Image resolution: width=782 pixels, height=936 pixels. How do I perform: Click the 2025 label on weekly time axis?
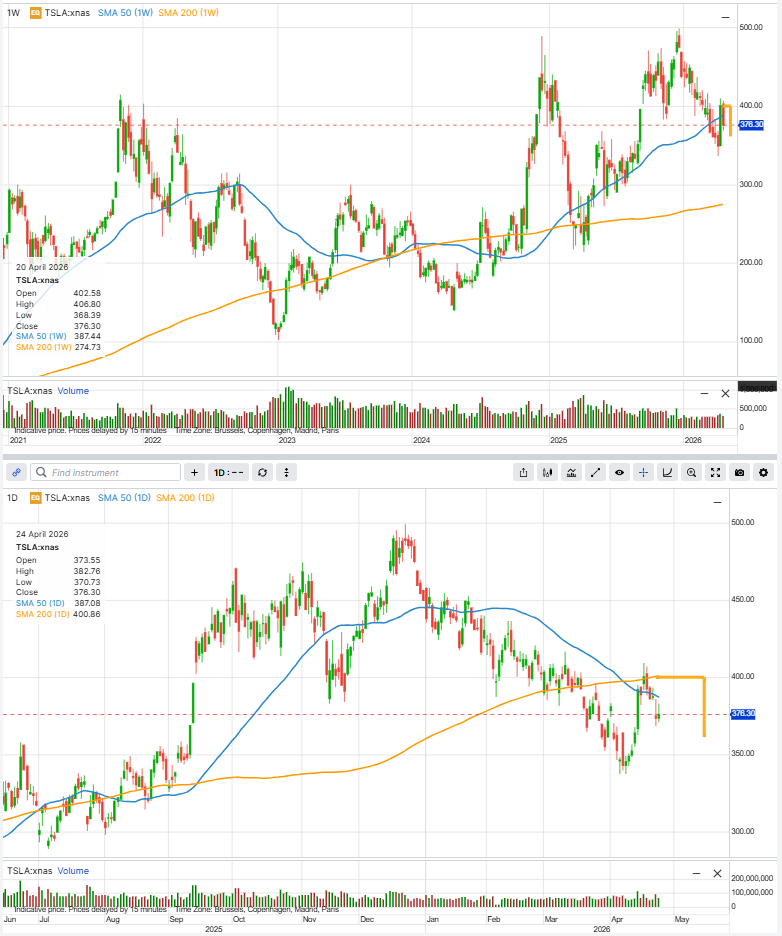click(x=558, y=440)
